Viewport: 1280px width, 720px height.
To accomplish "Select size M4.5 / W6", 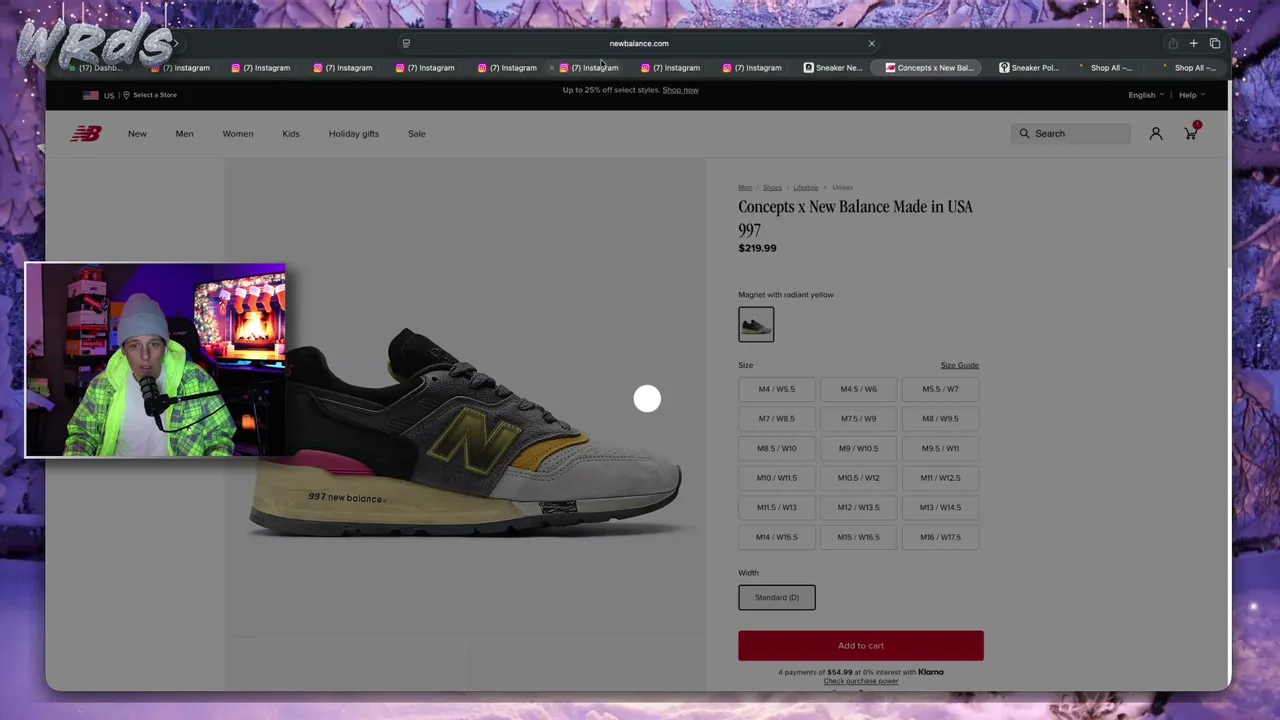I will click(858, 389).
